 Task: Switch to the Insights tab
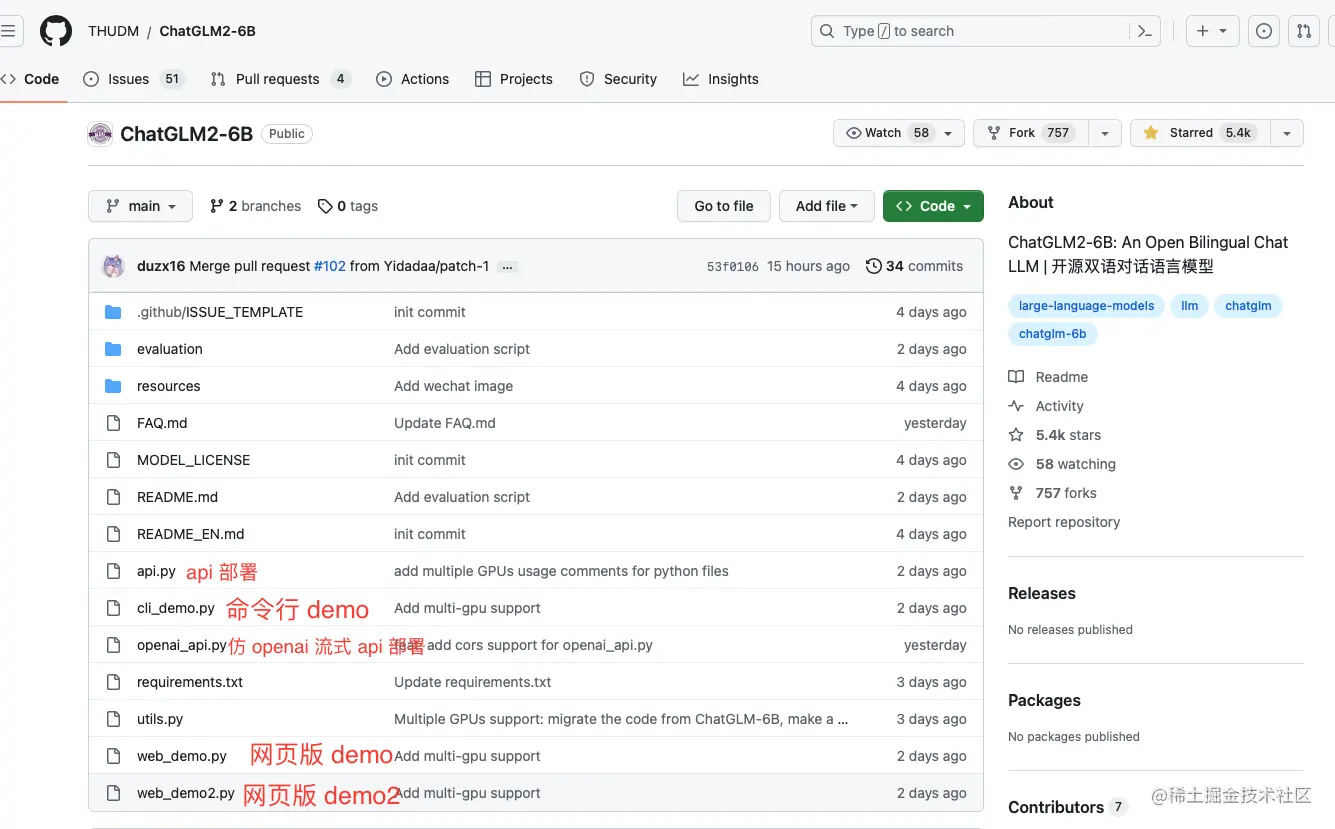(721, 79)
